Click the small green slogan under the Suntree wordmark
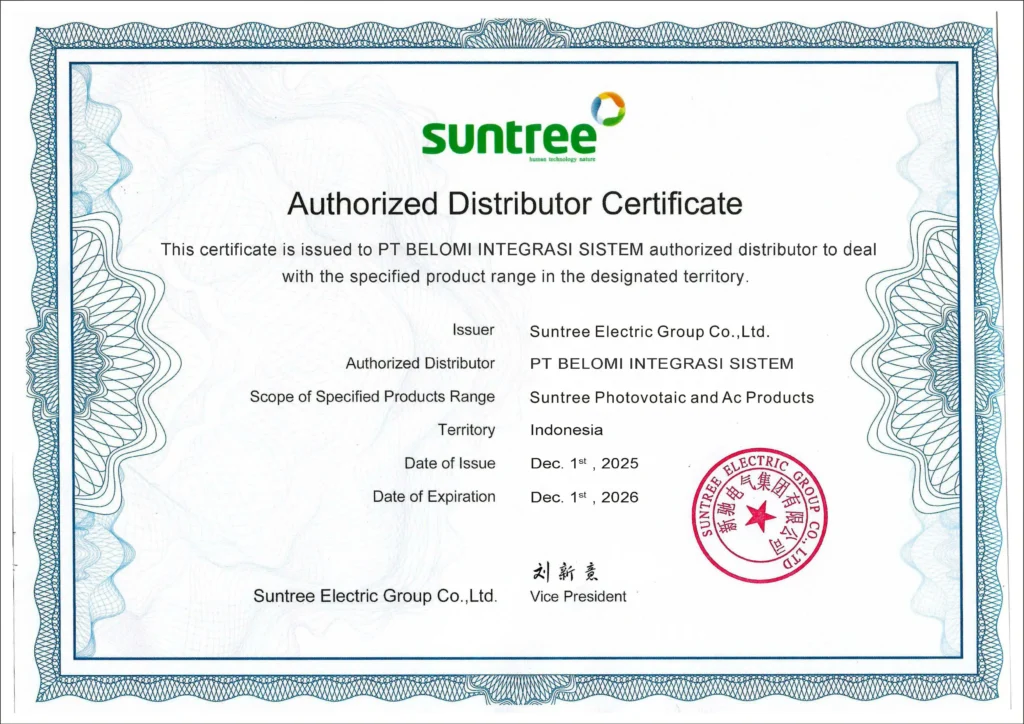This screenshot has height=724, width=1024. pos(562,159)
